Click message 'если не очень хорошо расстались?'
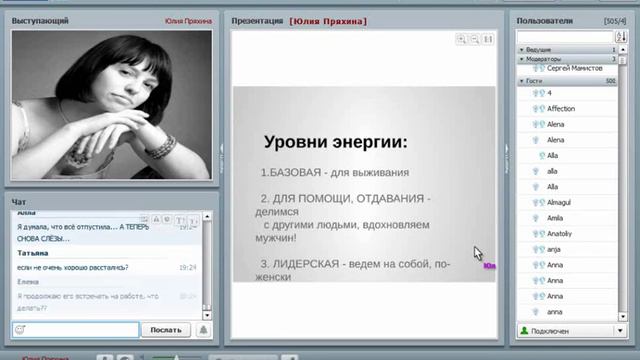The image size is (640, 360). point(73,268)
